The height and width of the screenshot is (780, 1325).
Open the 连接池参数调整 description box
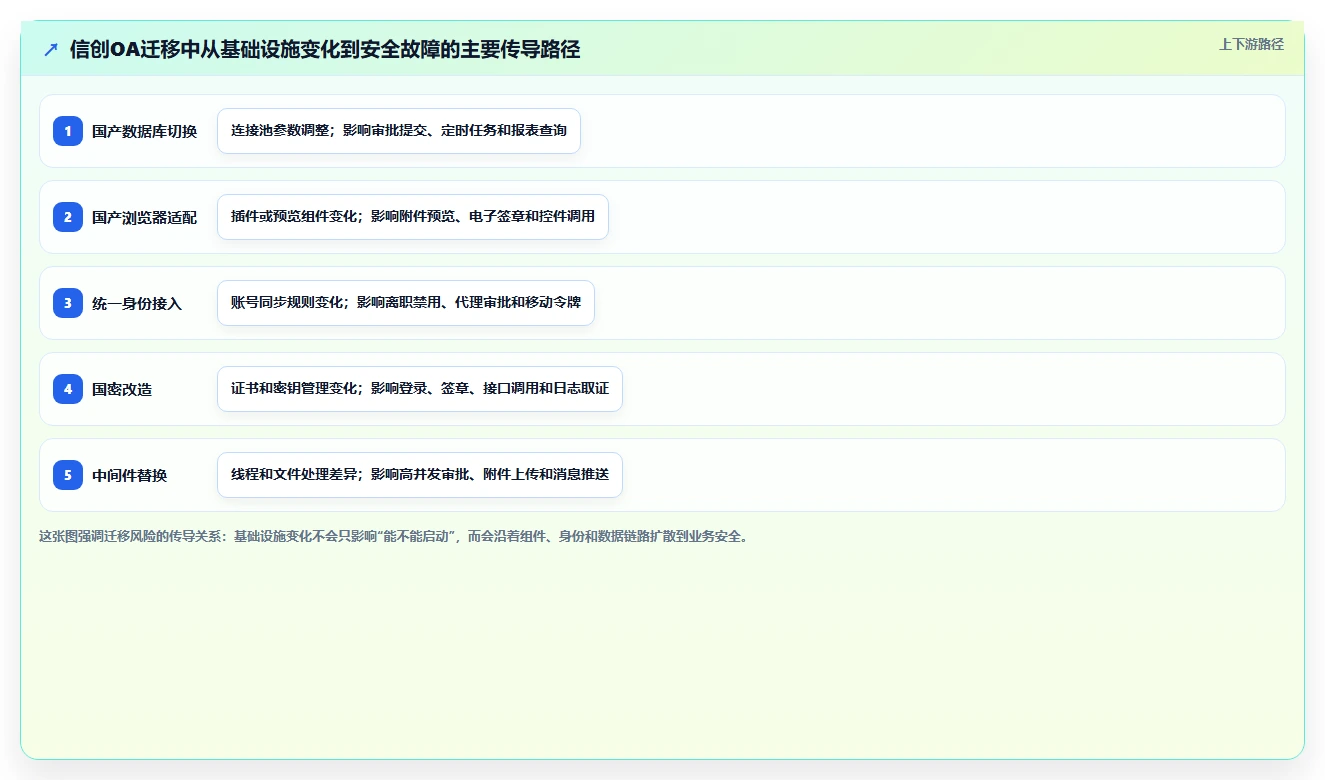coord(399,131)
